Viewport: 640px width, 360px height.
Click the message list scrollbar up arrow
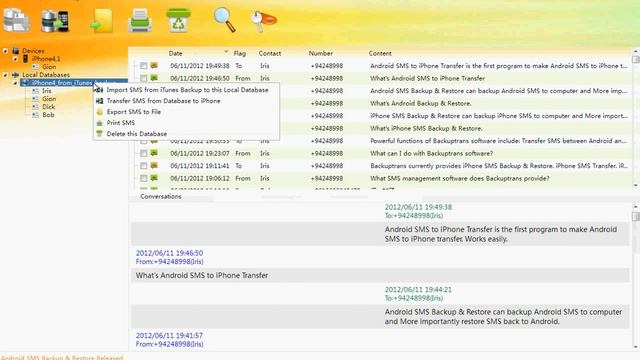pyautogui.click(x=636, y=51)
